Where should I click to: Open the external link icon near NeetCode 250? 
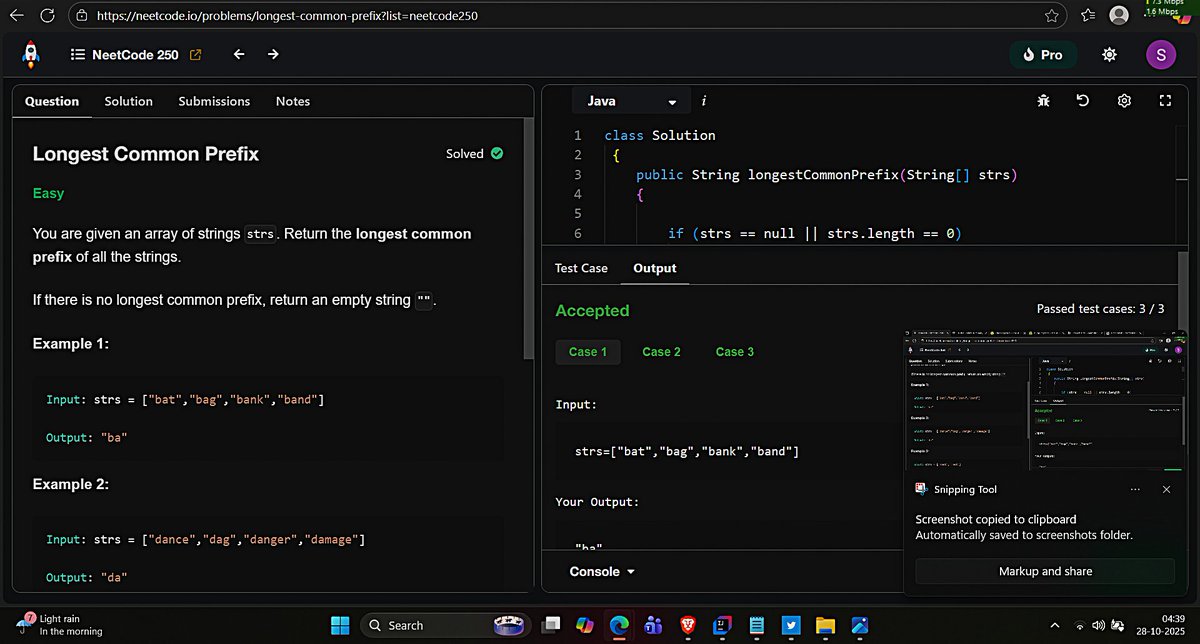pyautogui.click(x=194, y=54)
